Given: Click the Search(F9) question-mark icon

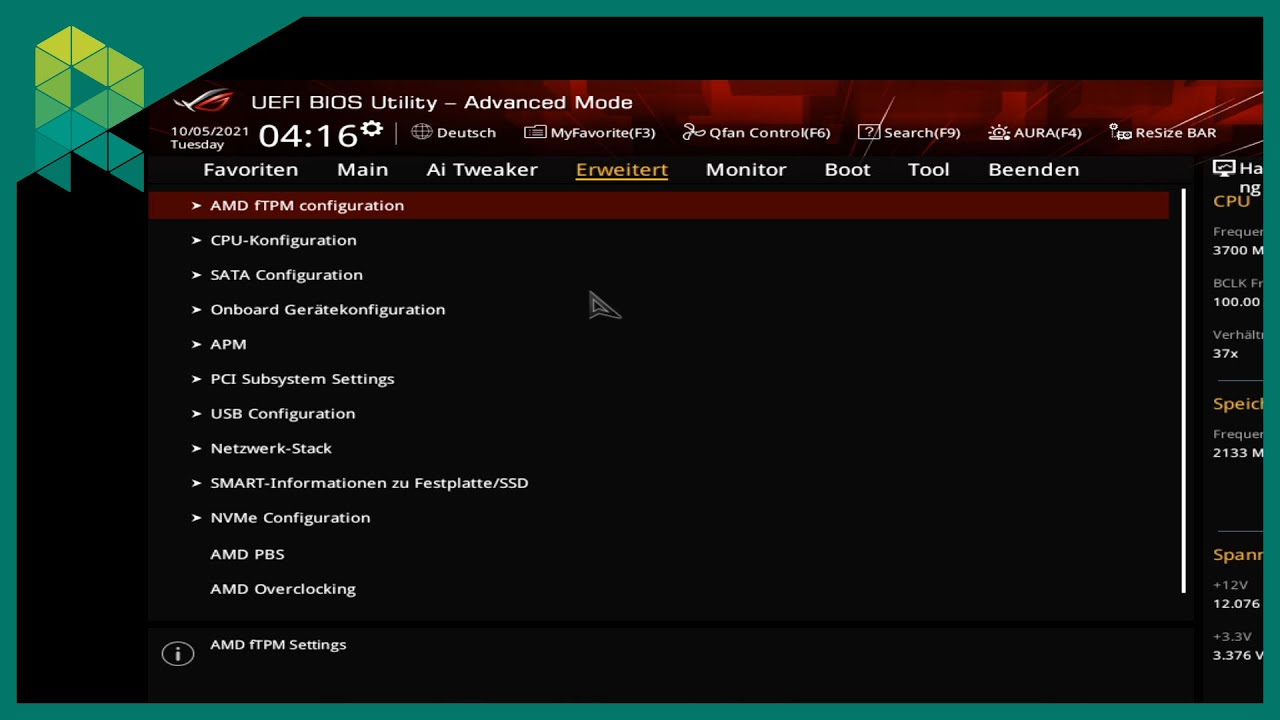Looking at the screenshot, I should coord(869,132).
